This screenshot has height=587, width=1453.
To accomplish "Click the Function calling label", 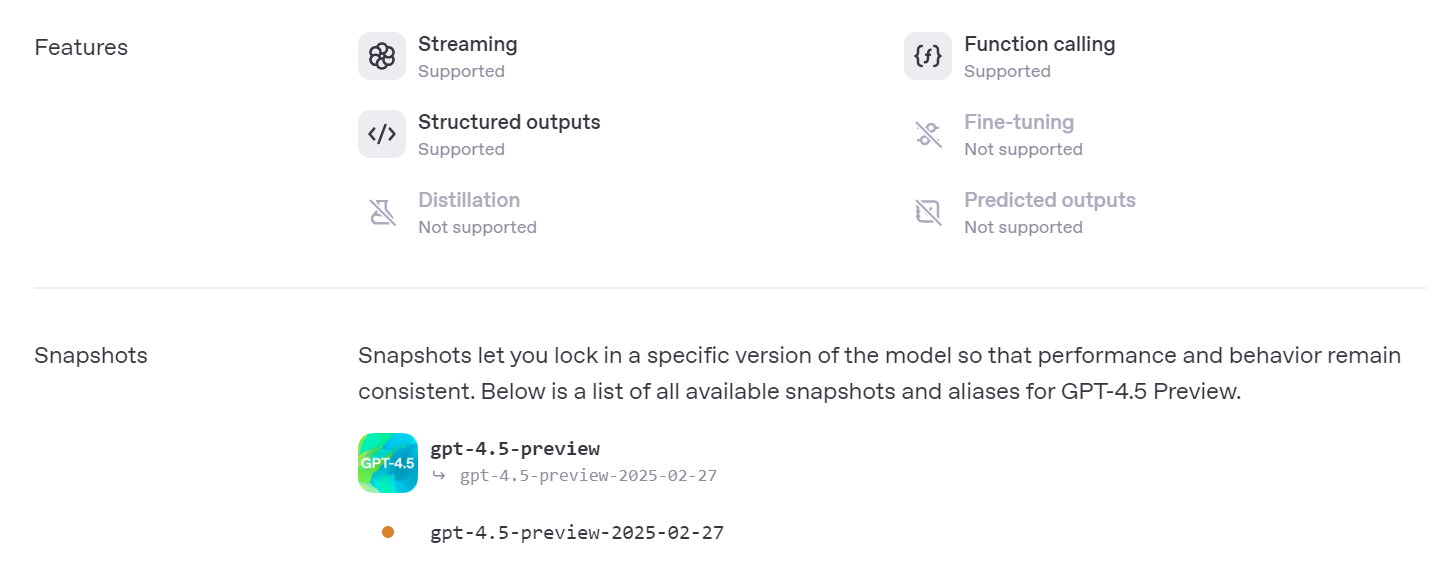I will (x=1040, y=44).
